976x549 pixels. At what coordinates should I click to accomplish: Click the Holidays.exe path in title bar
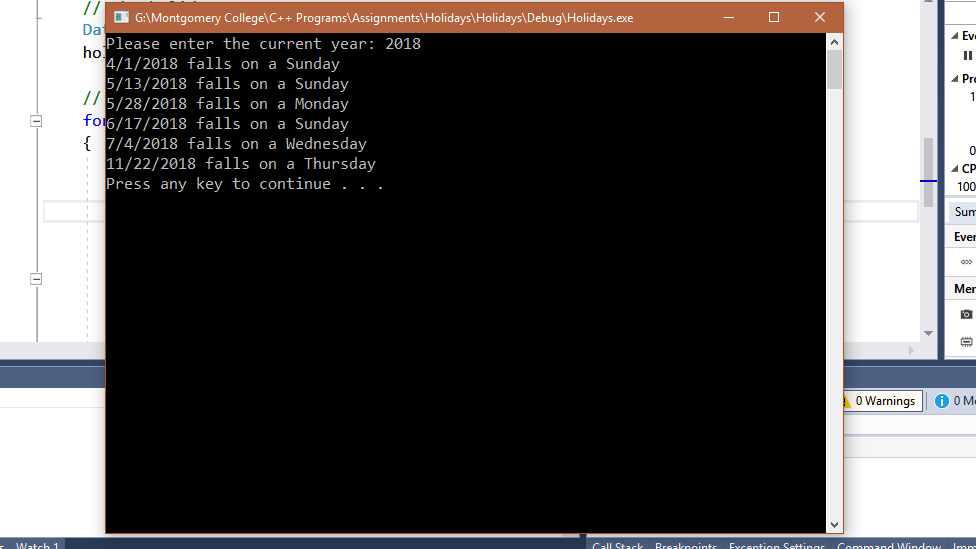point(384,18)
